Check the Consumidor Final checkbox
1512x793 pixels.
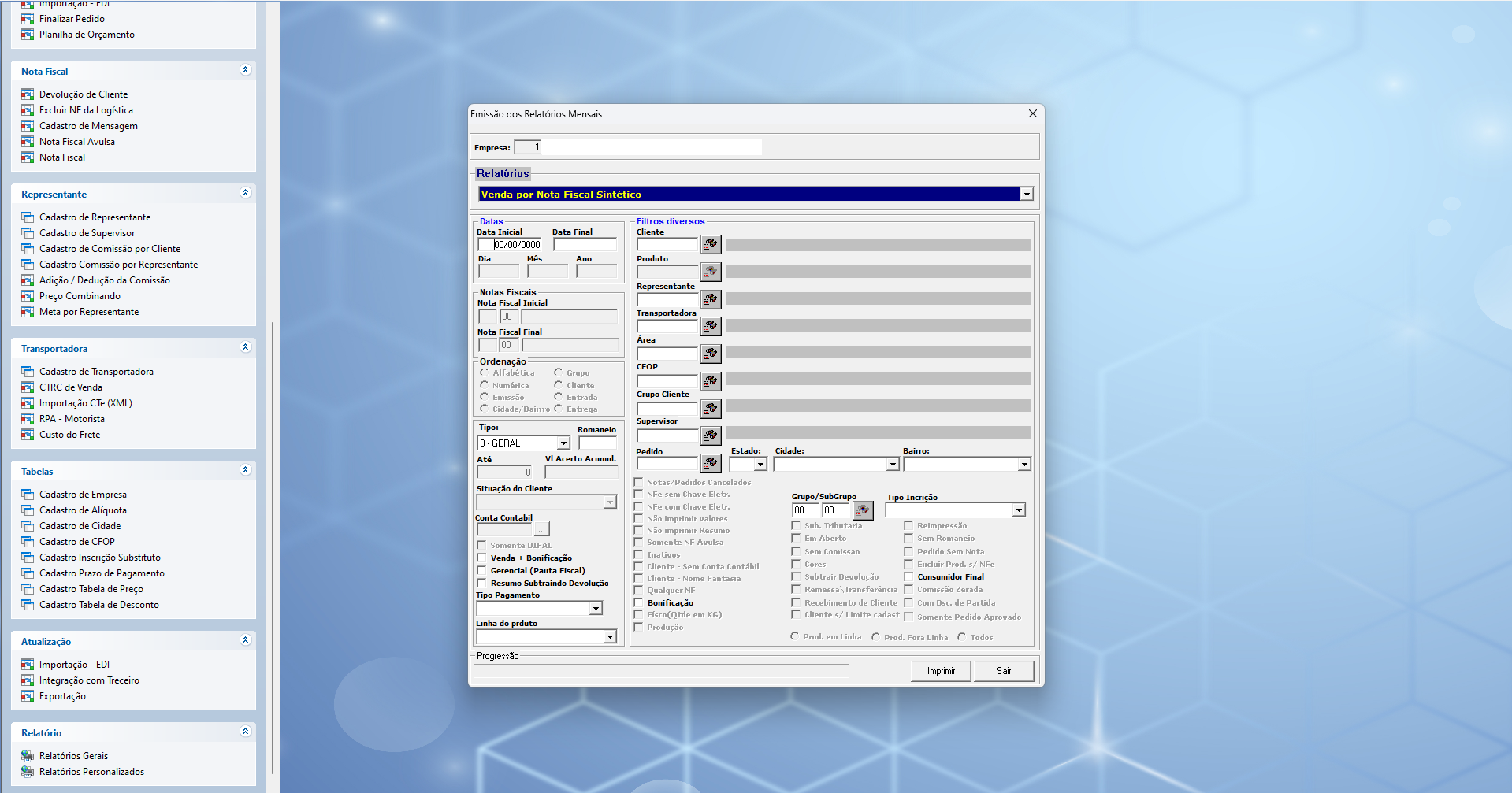tap(908, 576)
